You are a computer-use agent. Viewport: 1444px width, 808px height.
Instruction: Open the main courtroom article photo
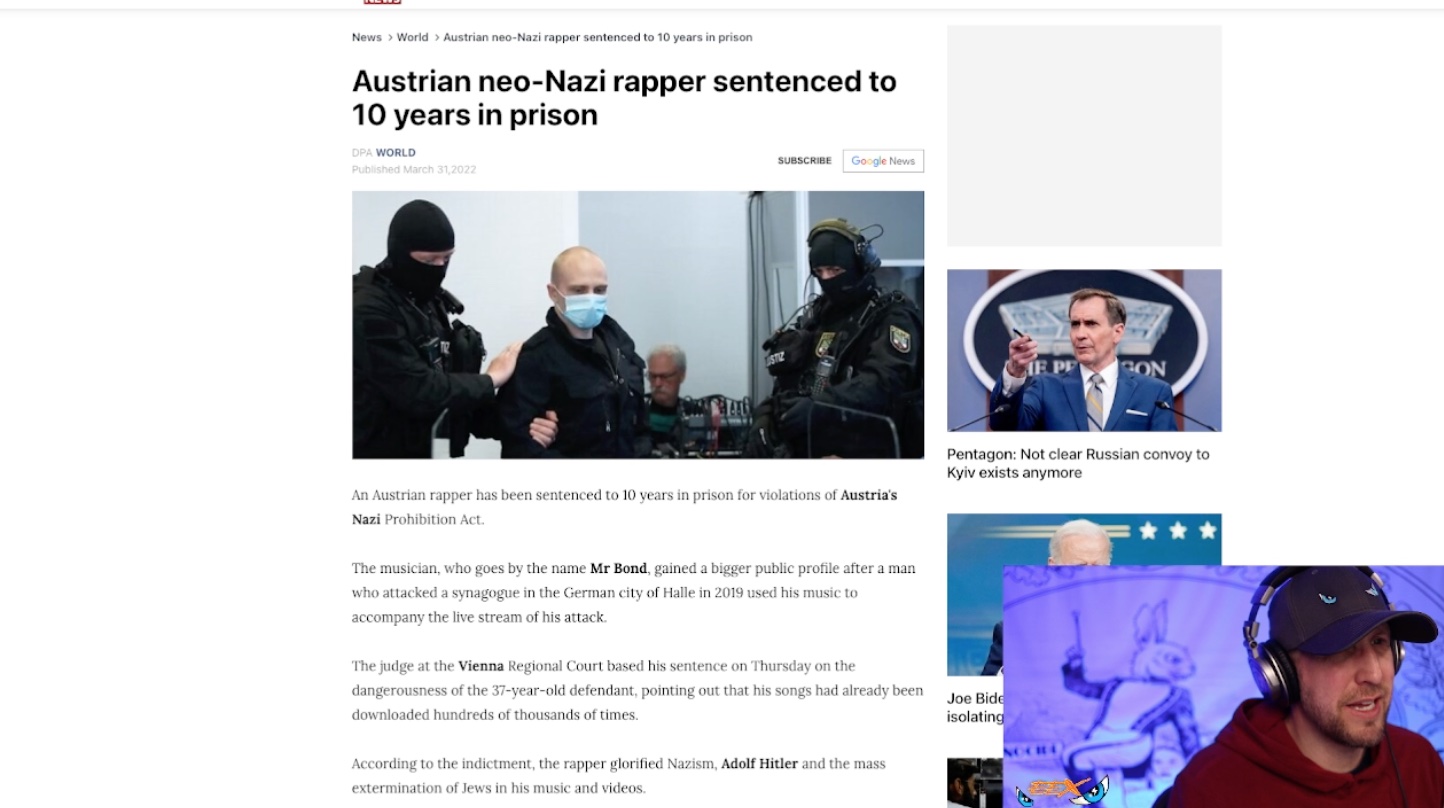pyautogui.click(x=638, y=325)
